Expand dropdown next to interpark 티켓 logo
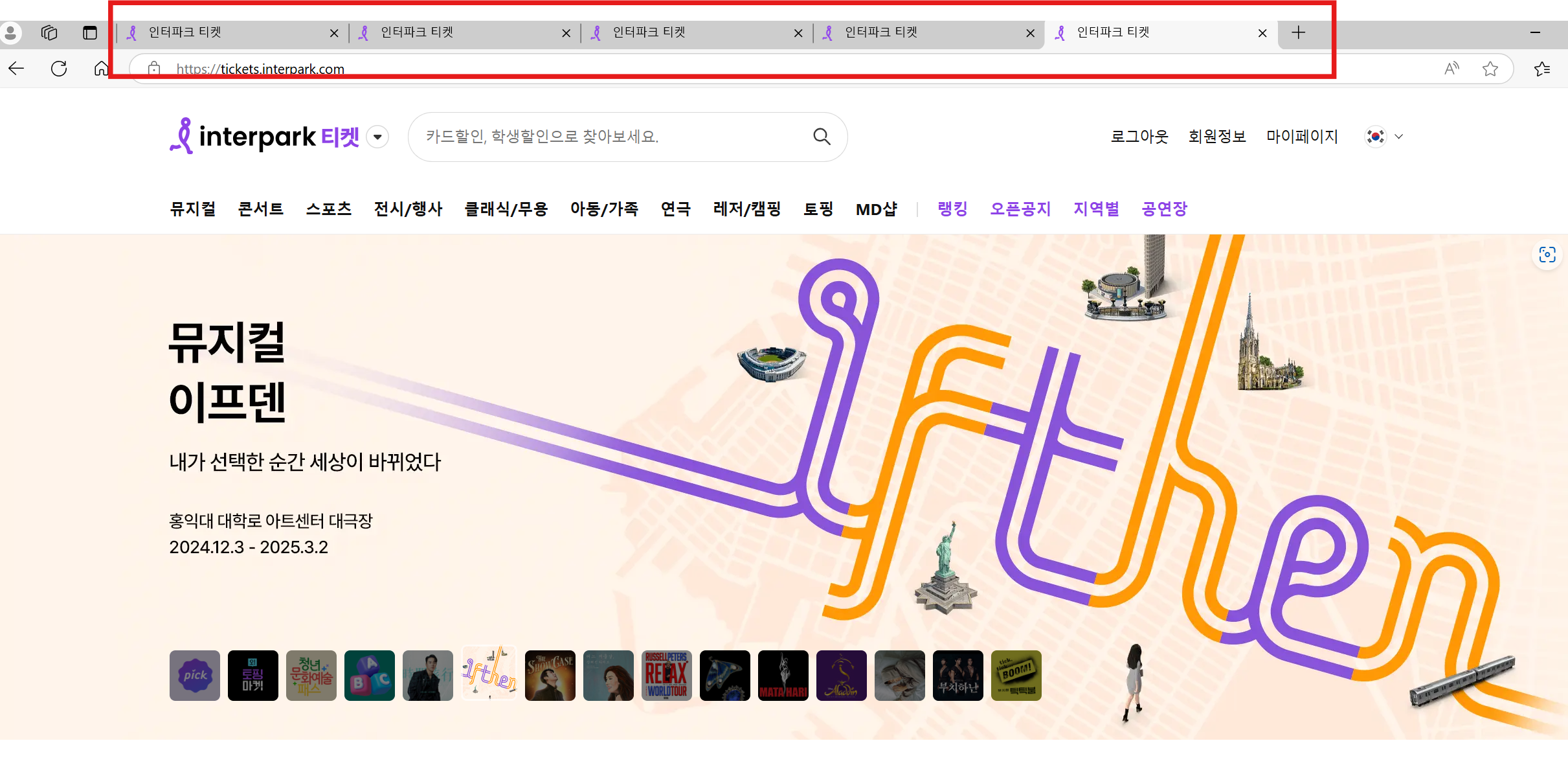Viewport: 1568px width, 765px height. click(x=377, y=137)
